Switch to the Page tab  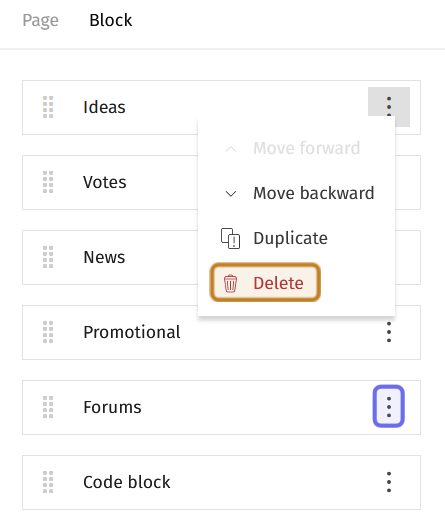pos(41,20)
